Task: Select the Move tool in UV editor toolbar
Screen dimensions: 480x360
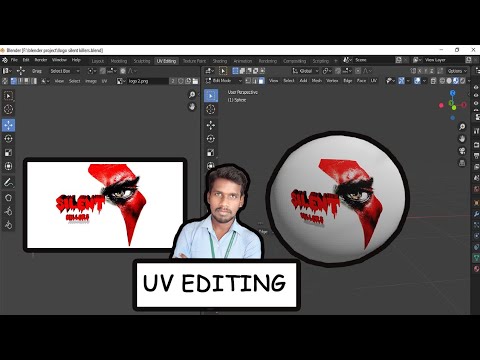Action: coord(9,125)
